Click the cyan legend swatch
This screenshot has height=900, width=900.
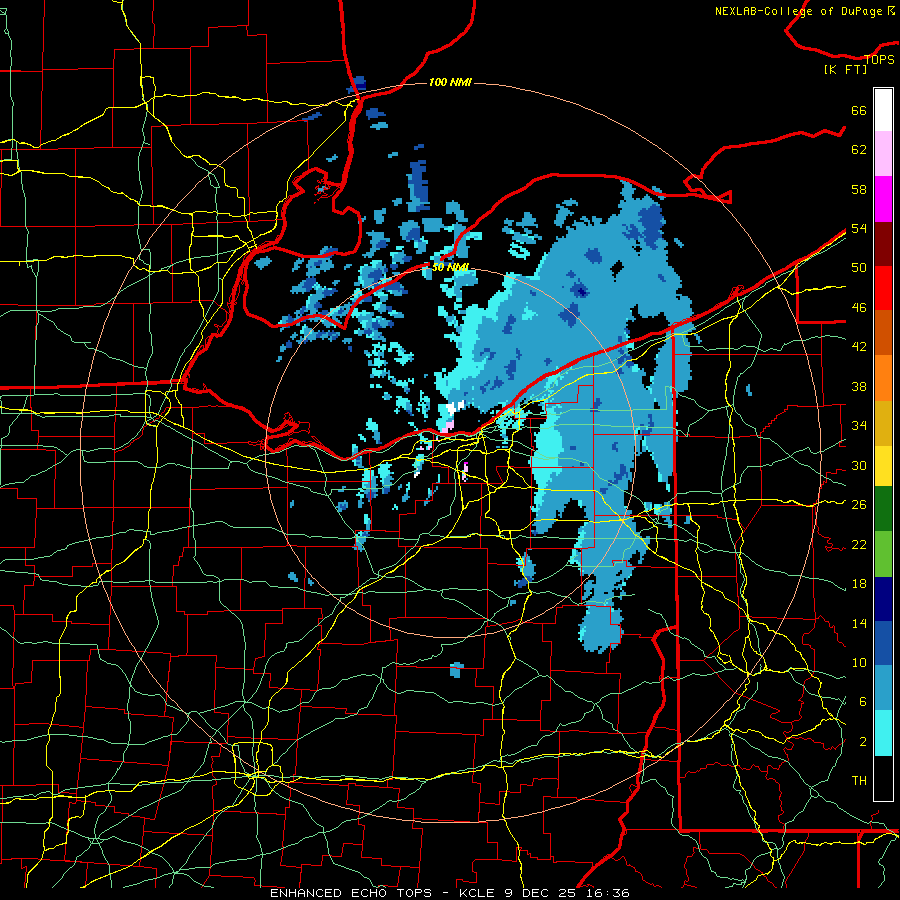click(883, 733)
